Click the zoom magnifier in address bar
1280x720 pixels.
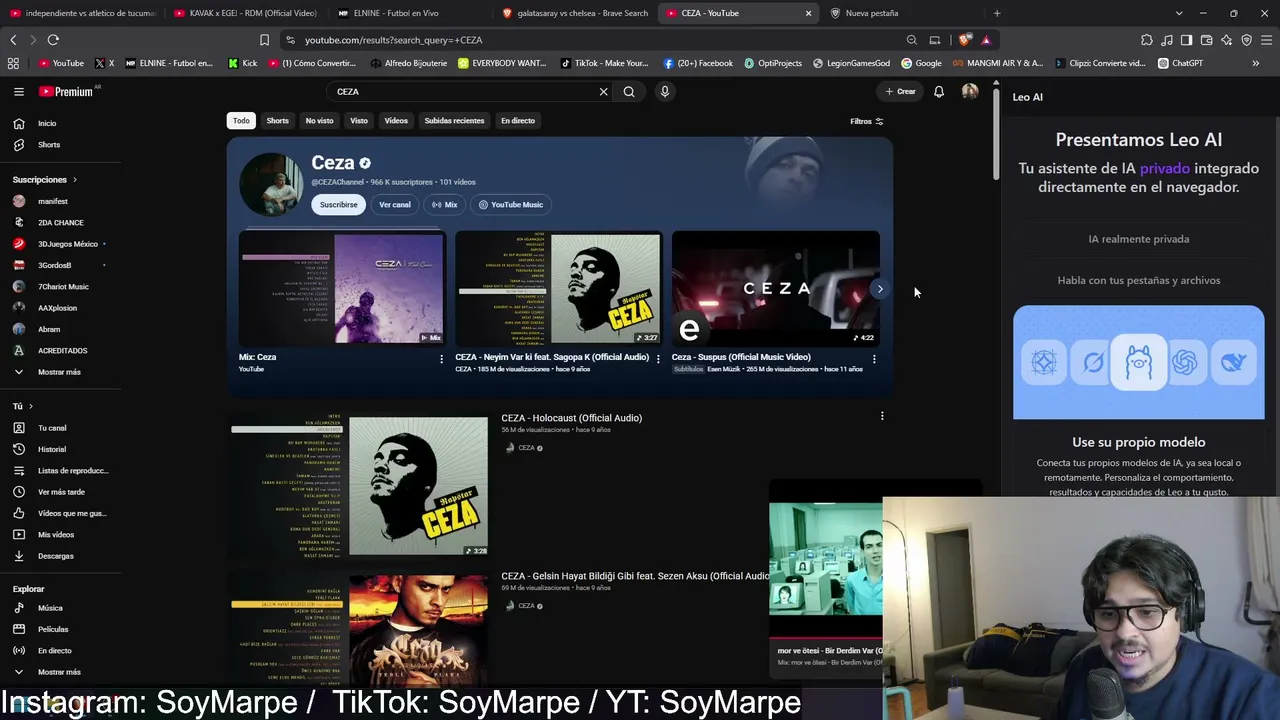[x=912, y=40]
